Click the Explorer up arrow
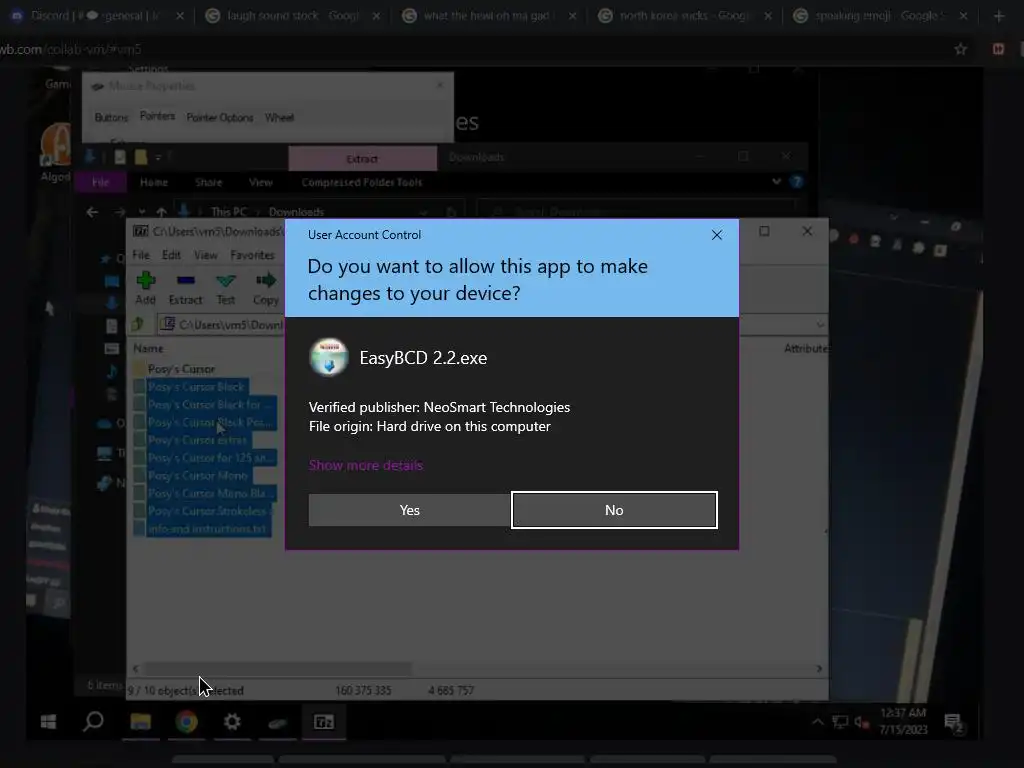1024x768 pixels. (161, 212)
